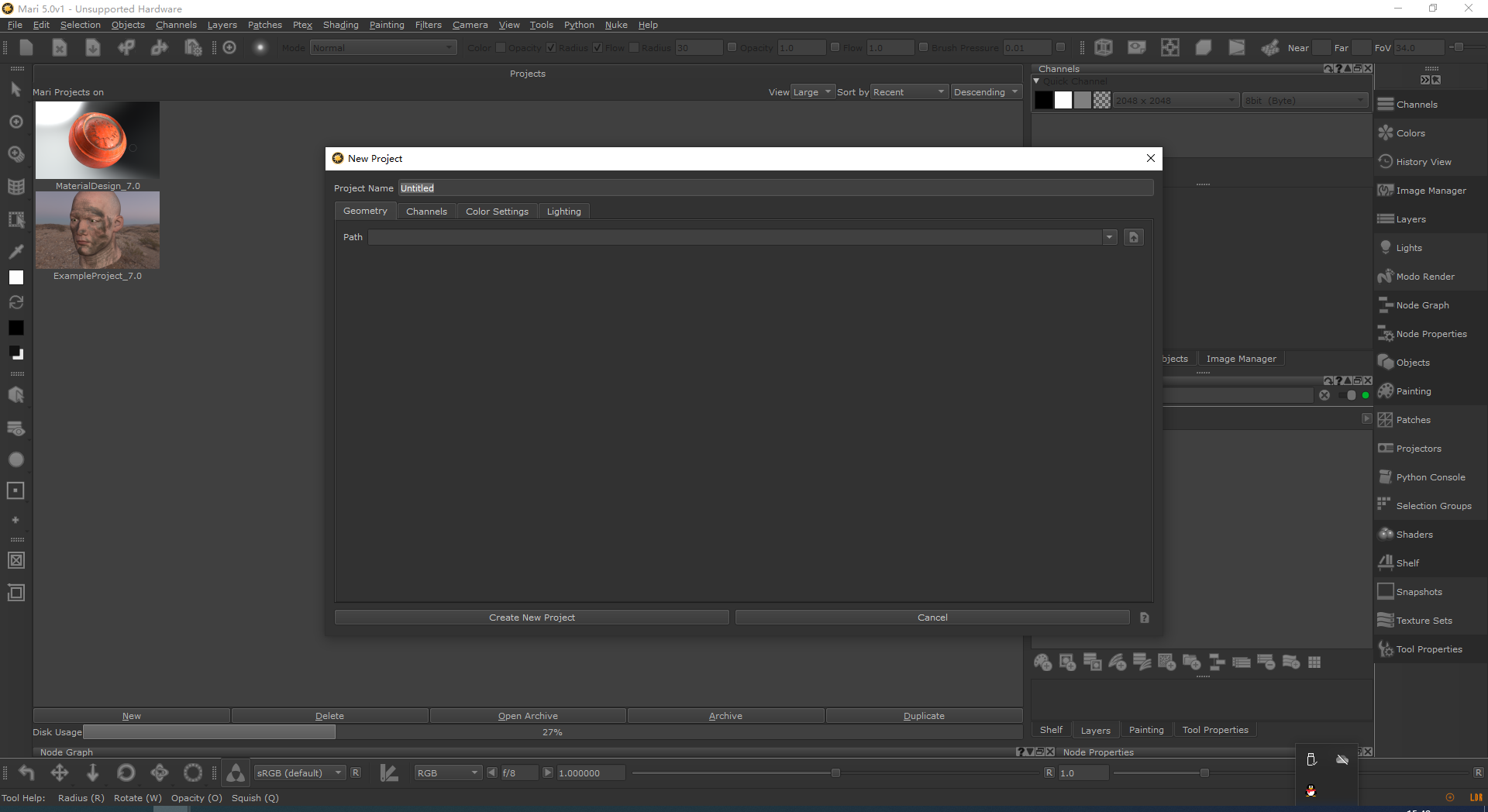This screenshot has width=1488, height=812.
Task: Click the Delete project button
Action: [x=329, y=716]
